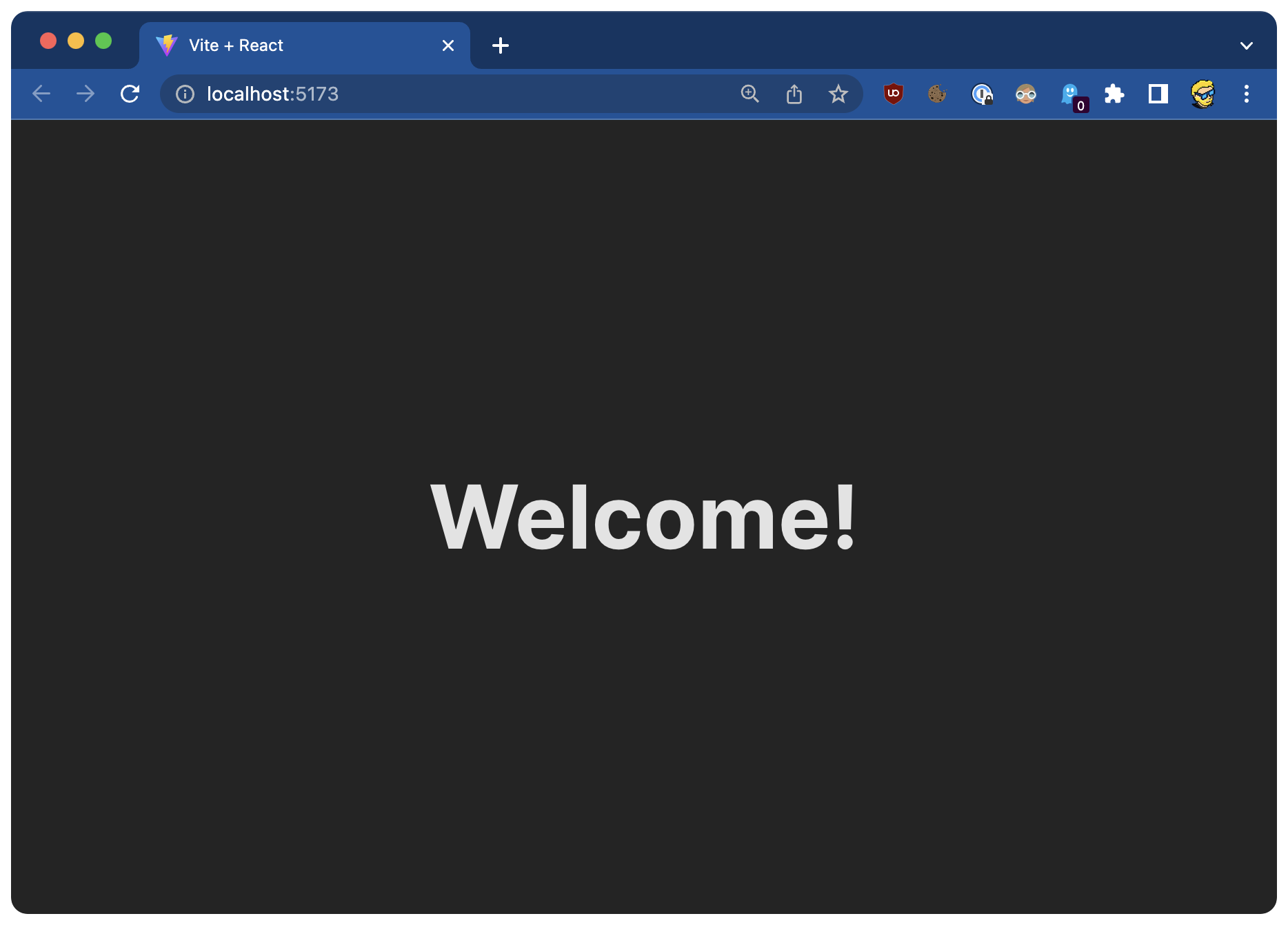Click the glasses-face extension icon
The width and height of the screenshot is (1288, 925).
pyautogui.click(x=1025, y=94)
